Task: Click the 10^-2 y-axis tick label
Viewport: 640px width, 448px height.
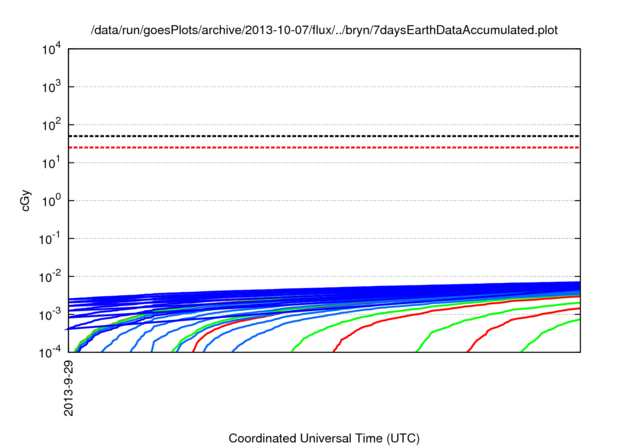Action: pos(48,277)
